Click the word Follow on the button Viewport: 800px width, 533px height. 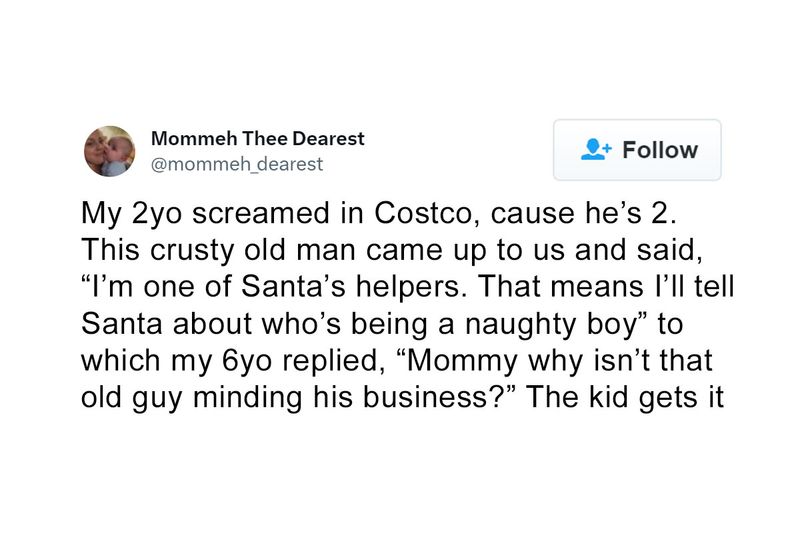pos(660,150)
